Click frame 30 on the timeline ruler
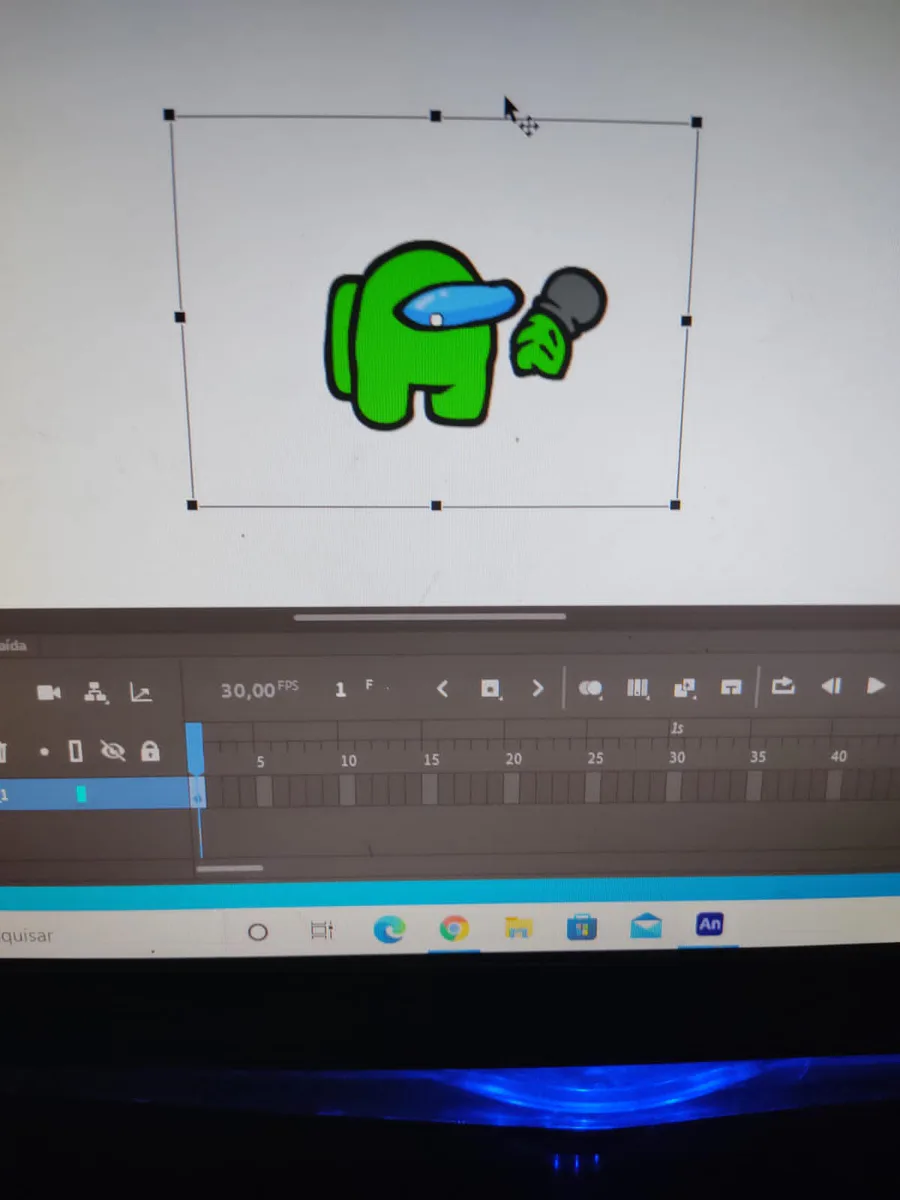The image size is (900, 1200). click(x=677, y=757)
